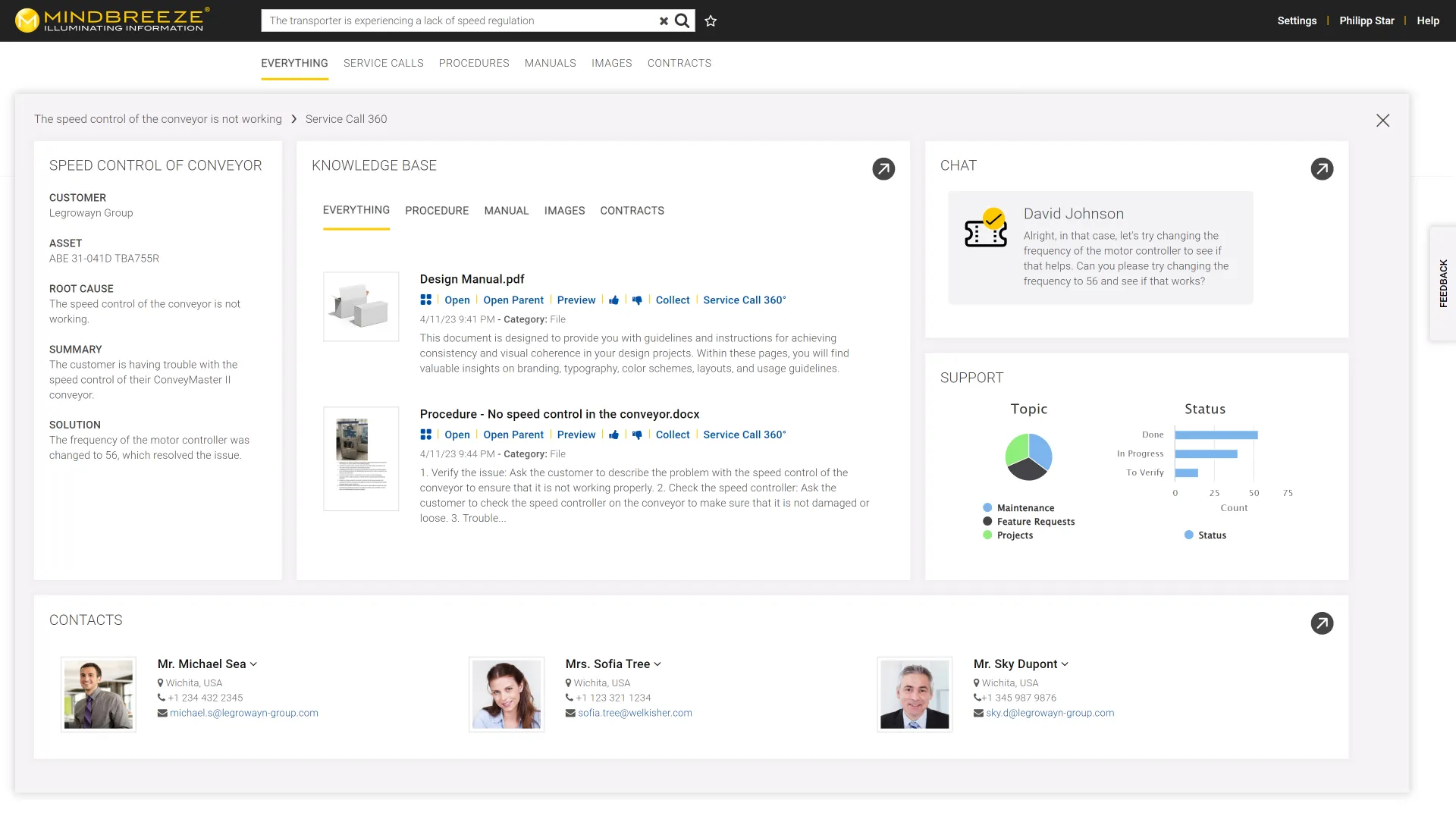The width and height of the screenshot is (1456, 819).
Task: Switch to PROCEDURE tab in Knowledge Base
Action: [436, 210]
